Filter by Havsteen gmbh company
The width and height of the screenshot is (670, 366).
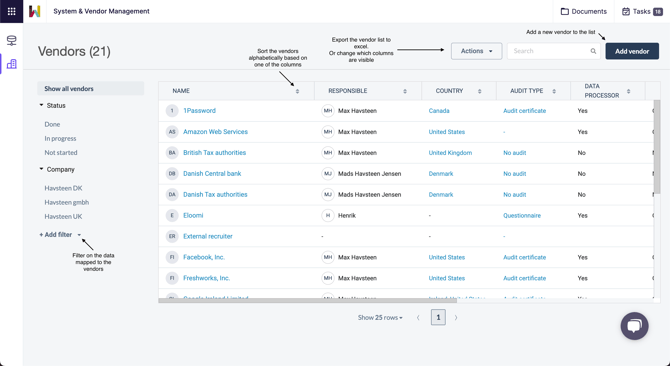67,202
